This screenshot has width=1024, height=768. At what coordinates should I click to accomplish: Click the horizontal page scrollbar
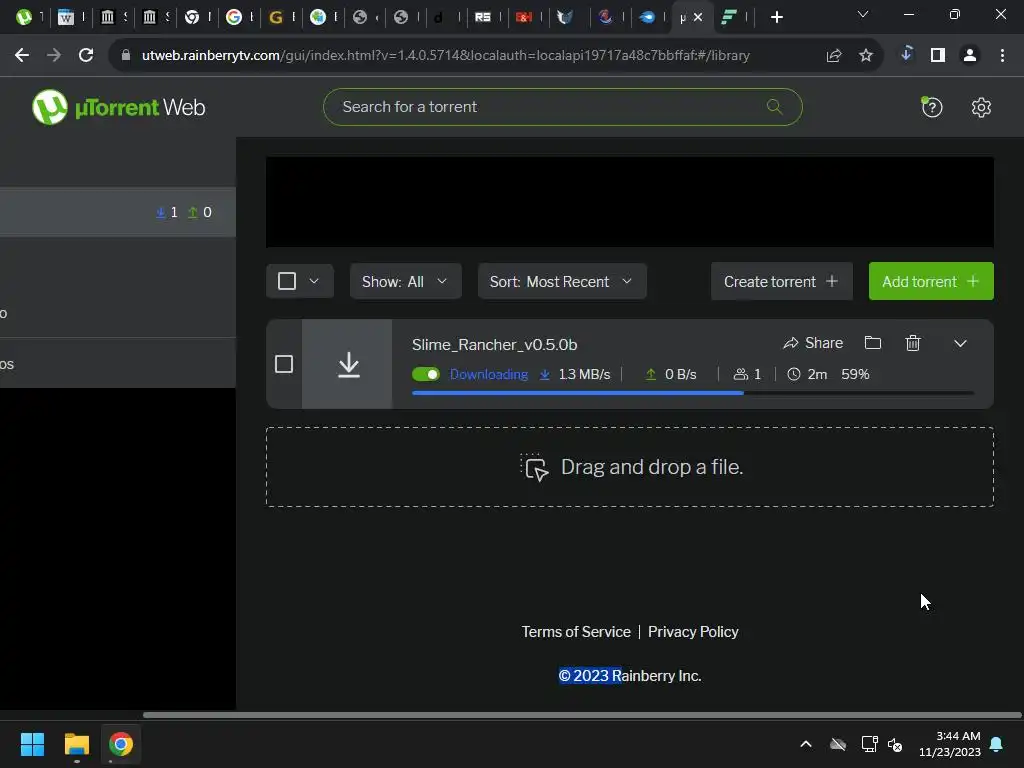point(581,714)
